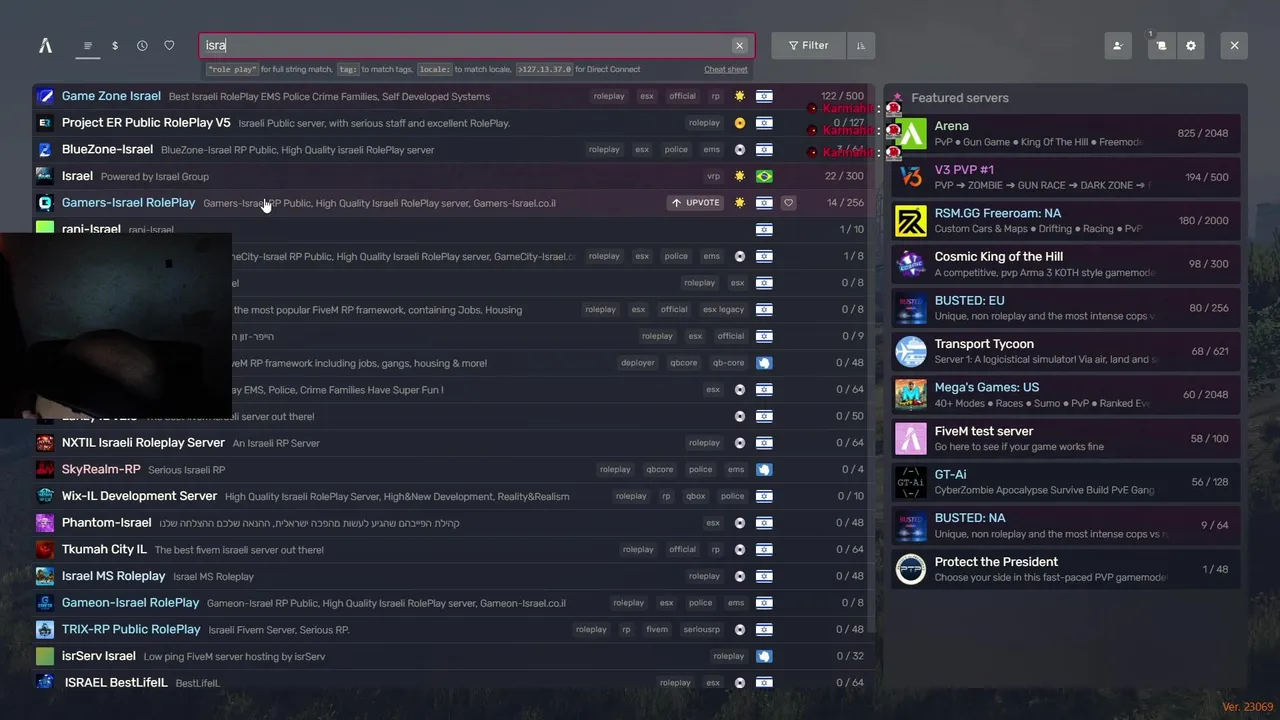Viewport: 1280px width, 720px height.
Task: Open the FiveM test server entry
Action: (1066, 438)
